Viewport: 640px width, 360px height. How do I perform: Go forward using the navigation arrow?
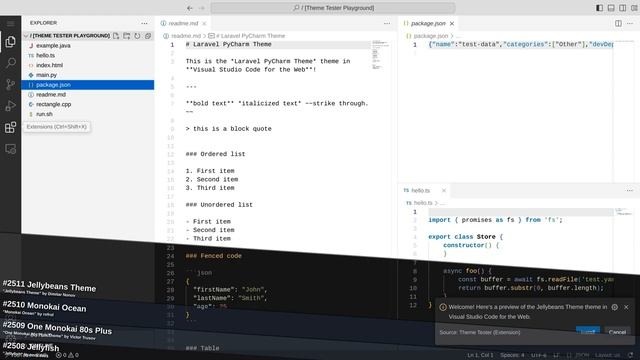pyautogui.click(x=202, y=8)
